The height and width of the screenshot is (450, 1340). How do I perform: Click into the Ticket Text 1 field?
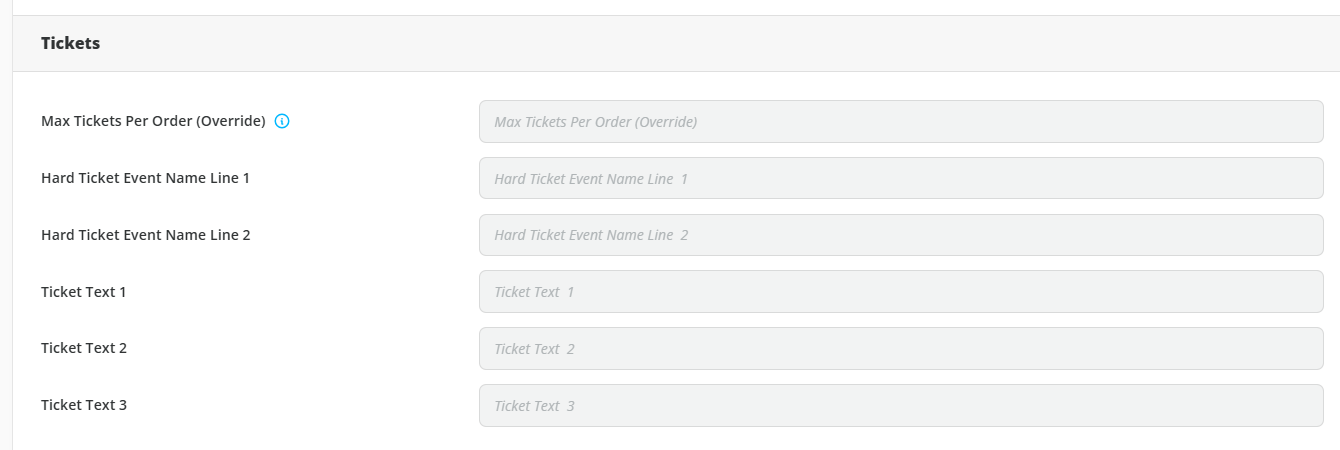click(x=901, y=291)
